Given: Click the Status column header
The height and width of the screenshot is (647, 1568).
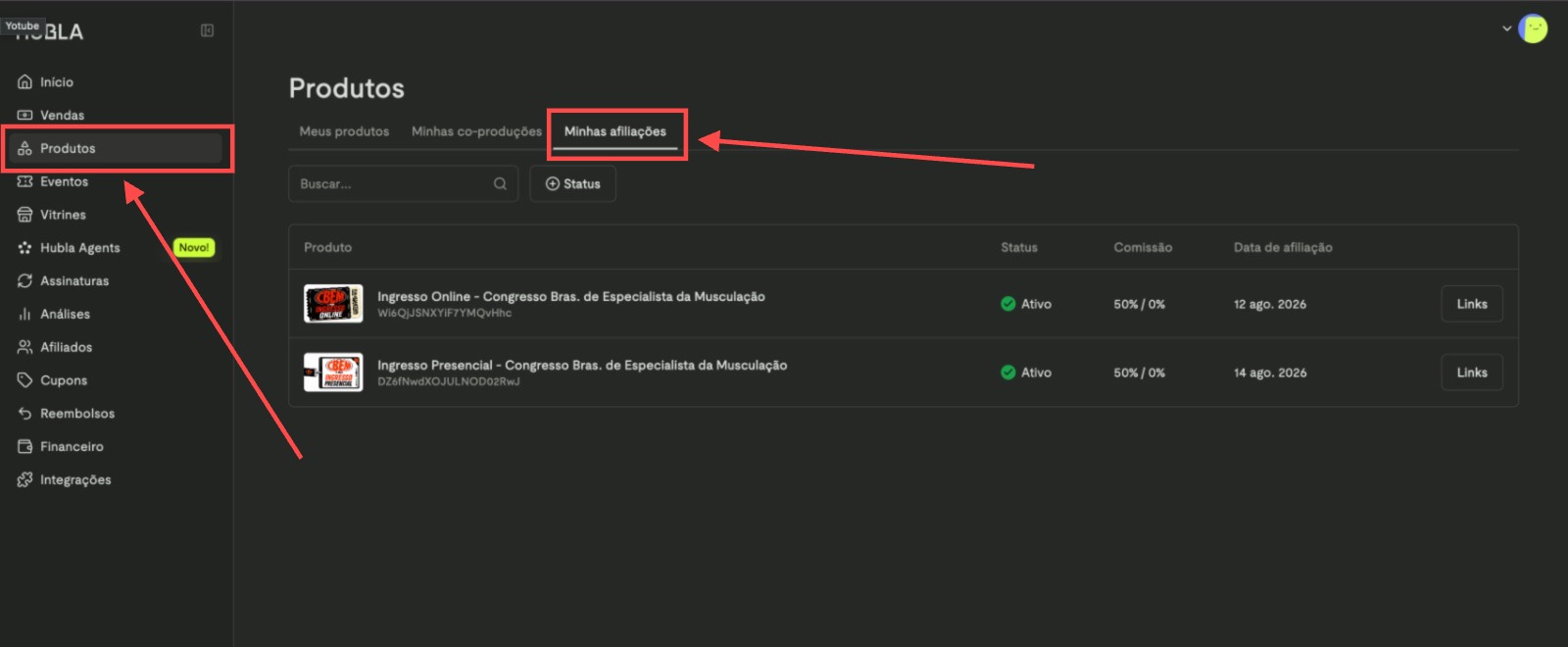Looking at the screenshot, I should [1019, 247].
